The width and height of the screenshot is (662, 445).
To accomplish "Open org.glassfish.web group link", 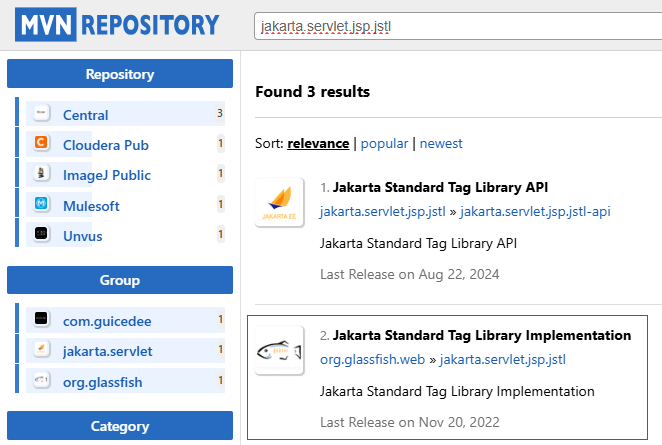I will pos(372,359).
